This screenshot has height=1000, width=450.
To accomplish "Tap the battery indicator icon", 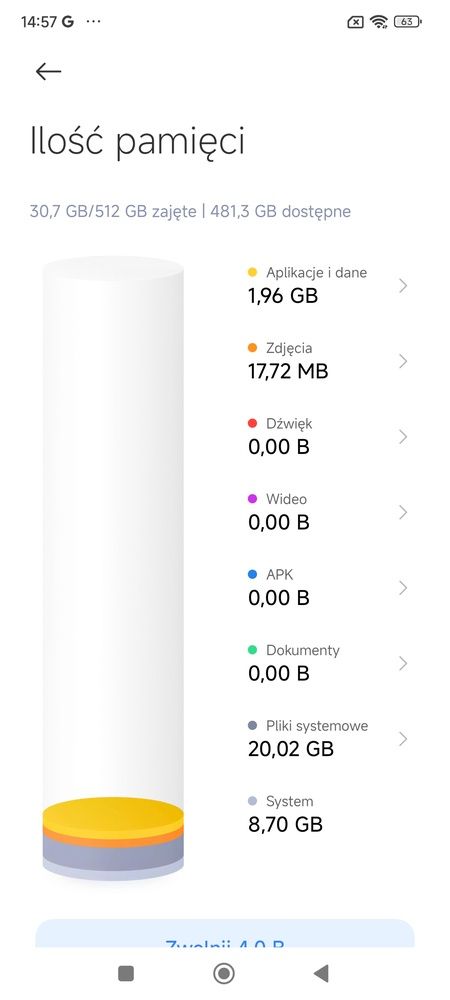I will [x=407, y=22].
